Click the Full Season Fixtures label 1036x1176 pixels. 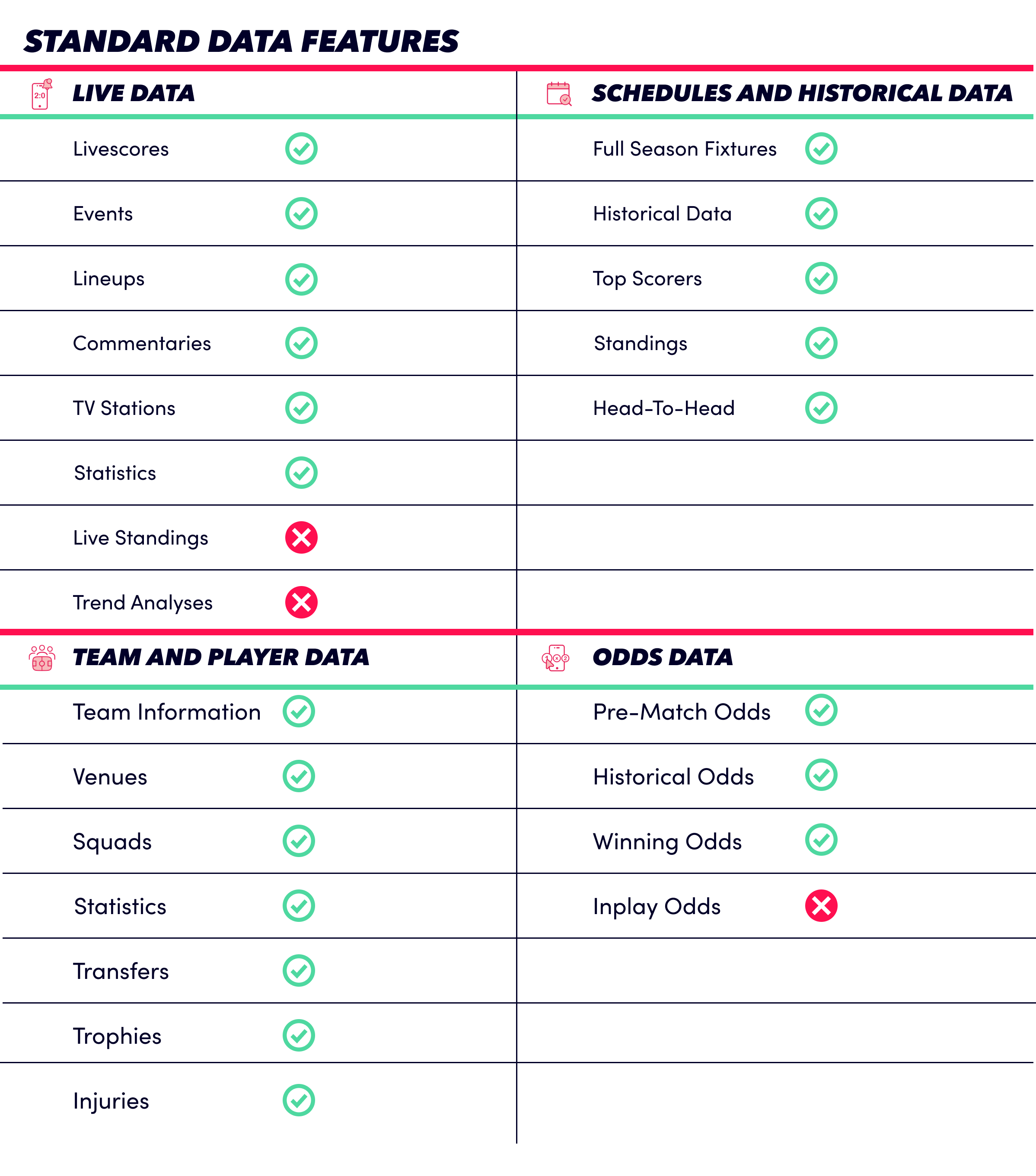pyautogui.click(x=685, y=149)
